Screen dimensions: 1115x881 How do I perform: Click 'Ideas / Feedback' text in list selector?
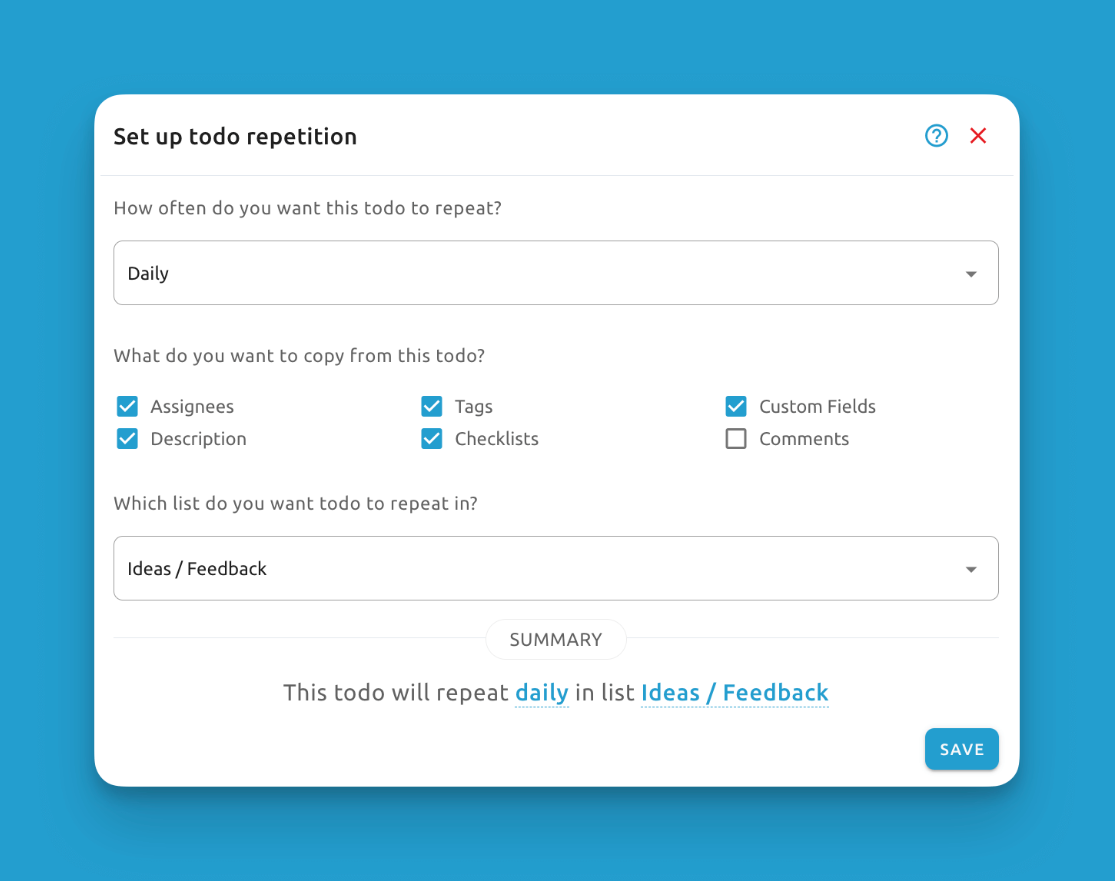197,569
